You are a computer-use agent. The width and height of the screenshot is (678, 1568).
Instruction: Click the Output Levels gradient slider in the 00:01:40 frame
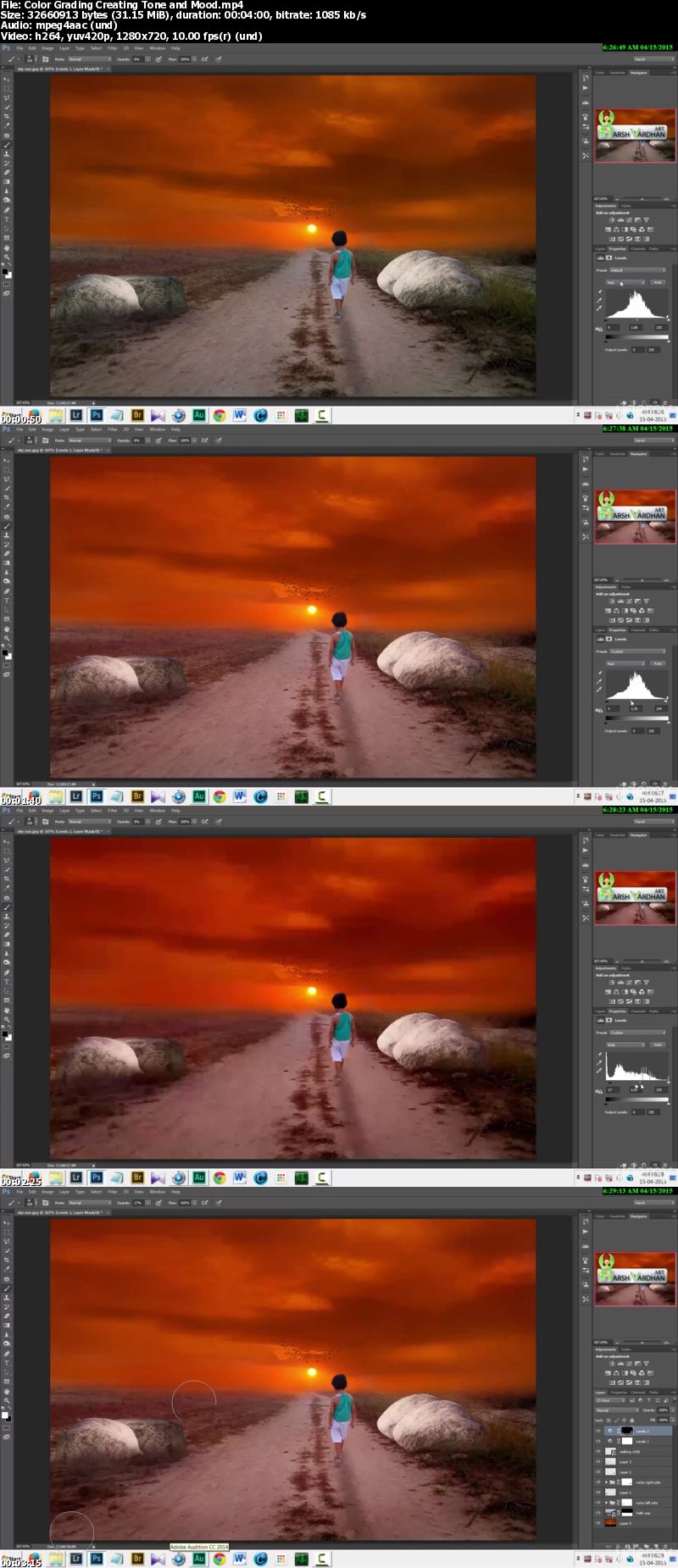pyautogui.click(x=637, y=718)
